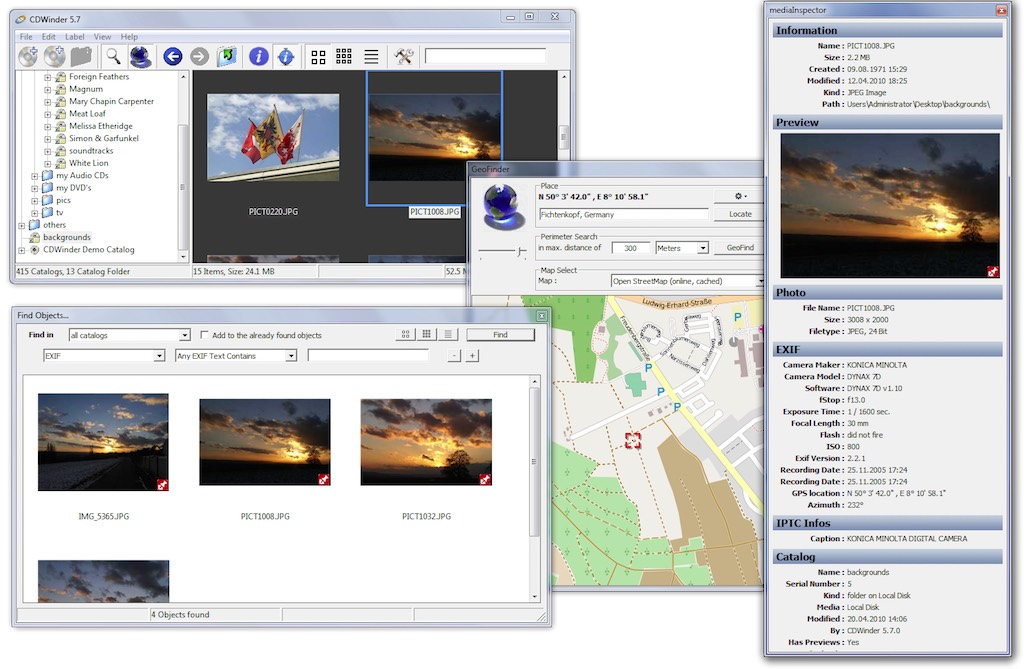
Task: Select the PICT0220.JPG flags thumbnail
Action: click(273, 138)
